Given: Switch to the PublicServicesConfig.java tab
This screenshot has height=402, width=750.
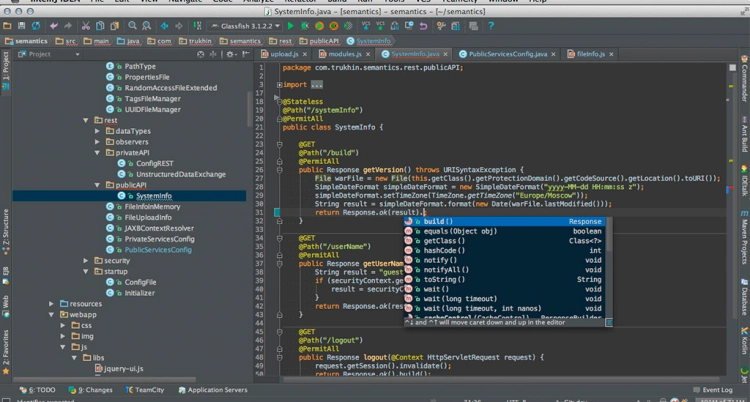Looking at the screenshot, I should [x=507, y=54].
